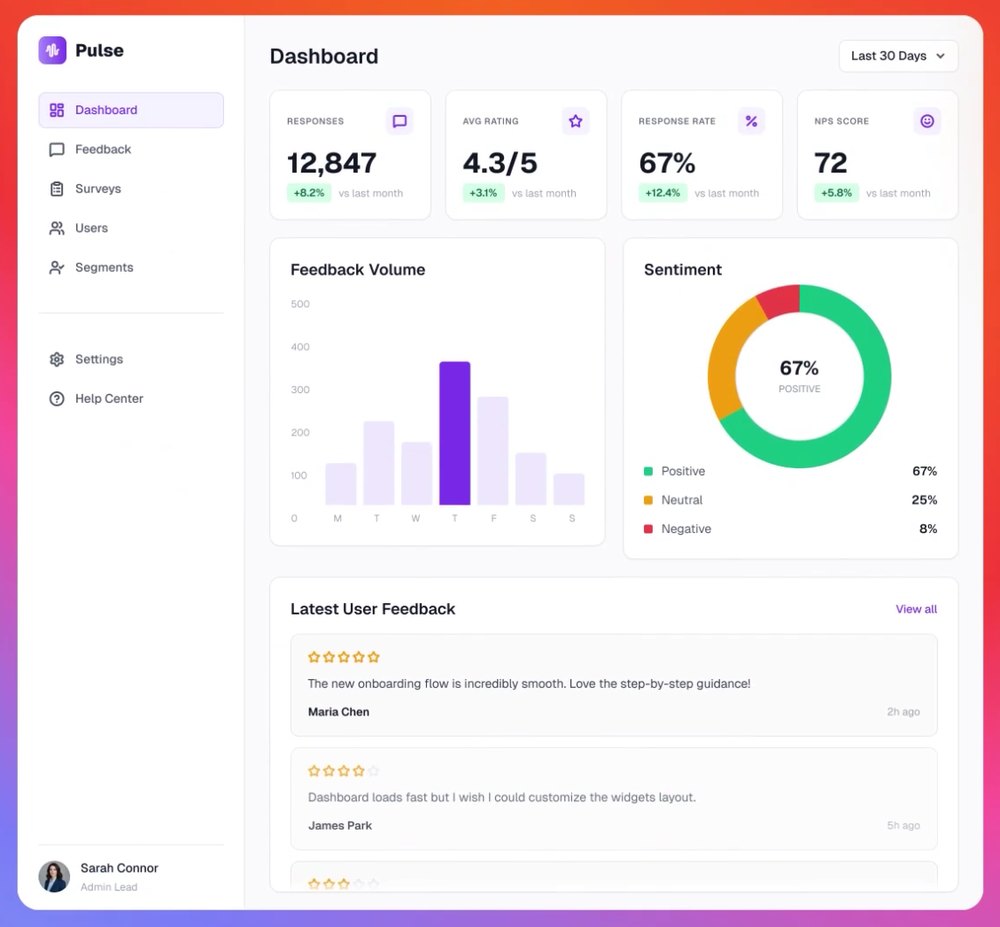Viewport: 1000px width, 927px height.
Task: Click the Admin Lead role label
Action: (x=109, y=887)
